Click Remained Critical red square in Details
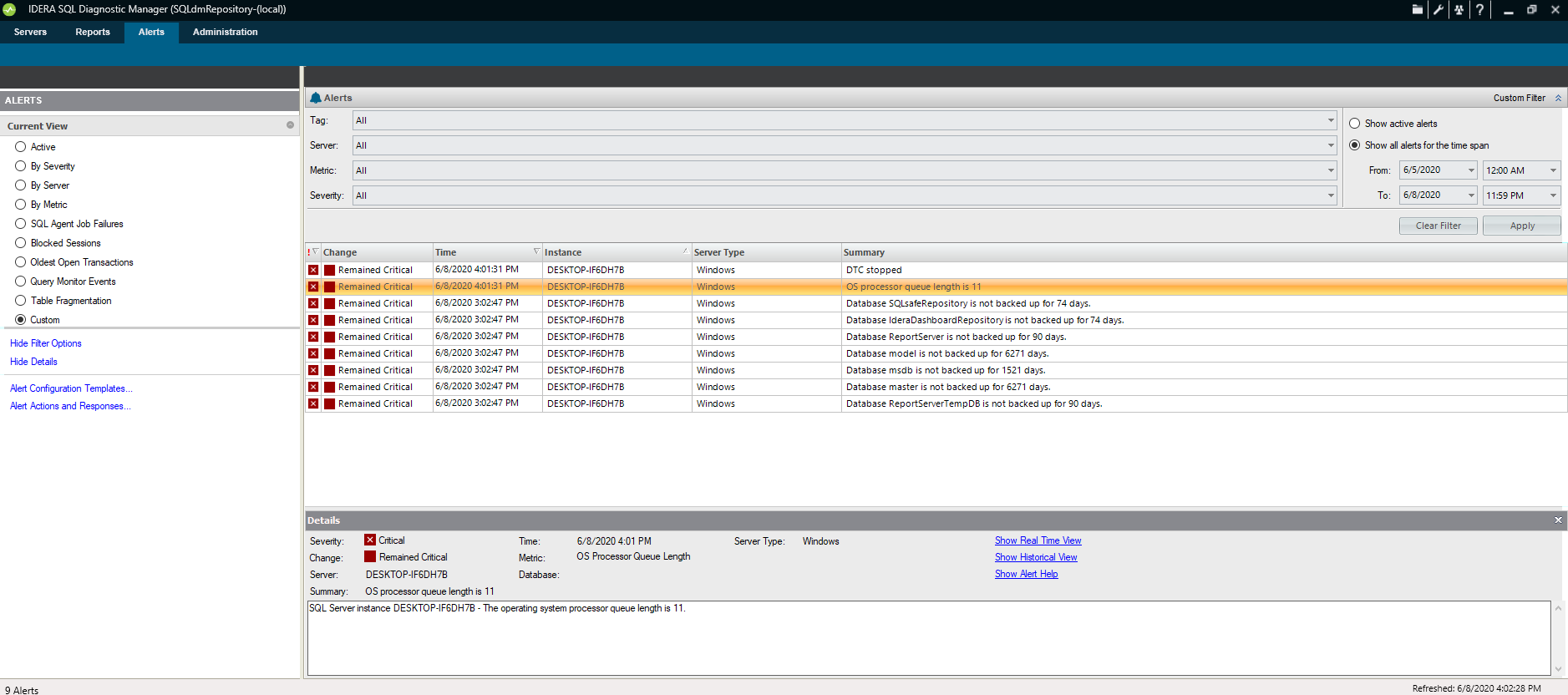 370,556
